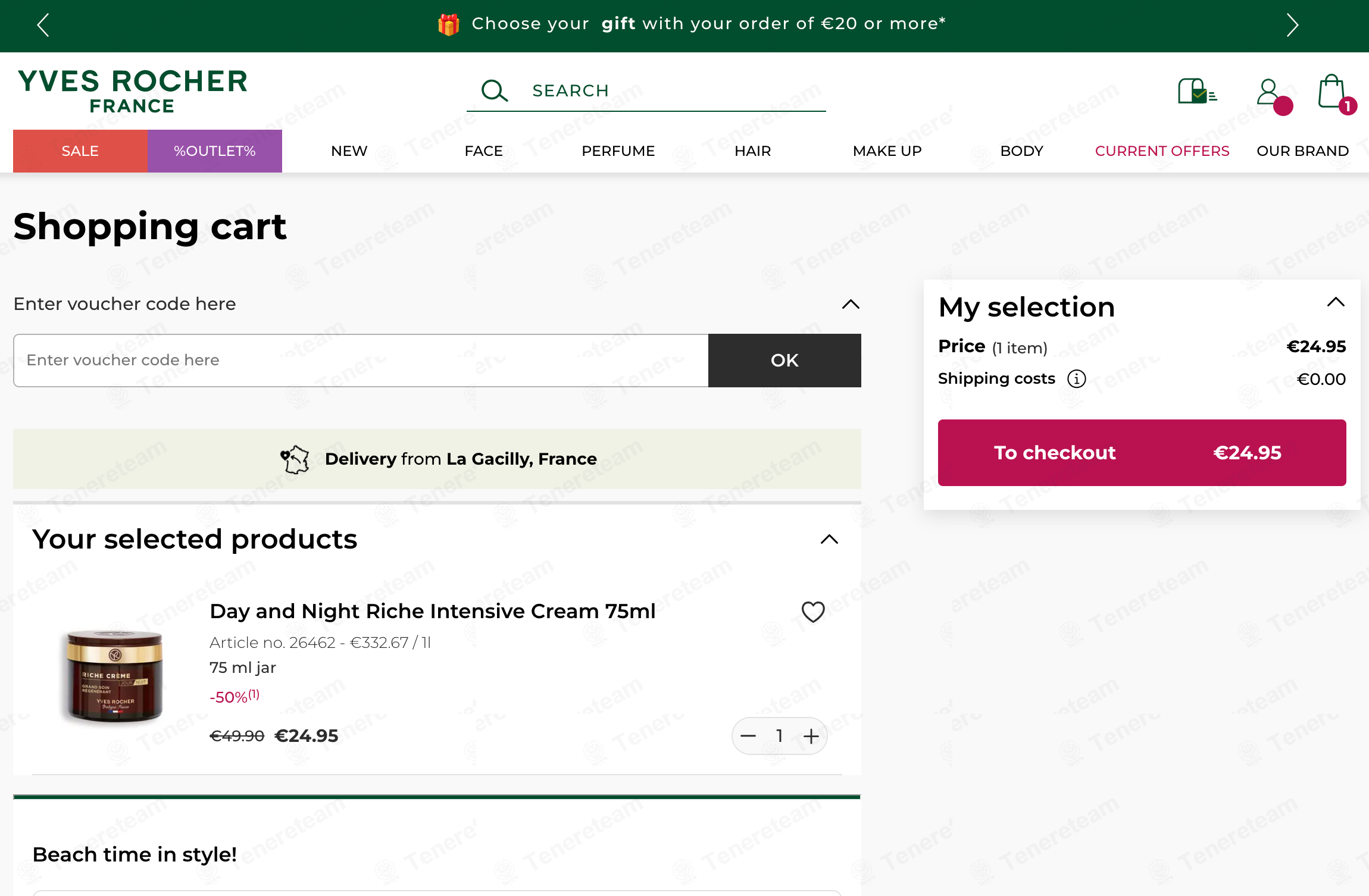Click the Shipping costs €0.00 value
Viewport: 1369px width, 896px height.
(1321, 380)
